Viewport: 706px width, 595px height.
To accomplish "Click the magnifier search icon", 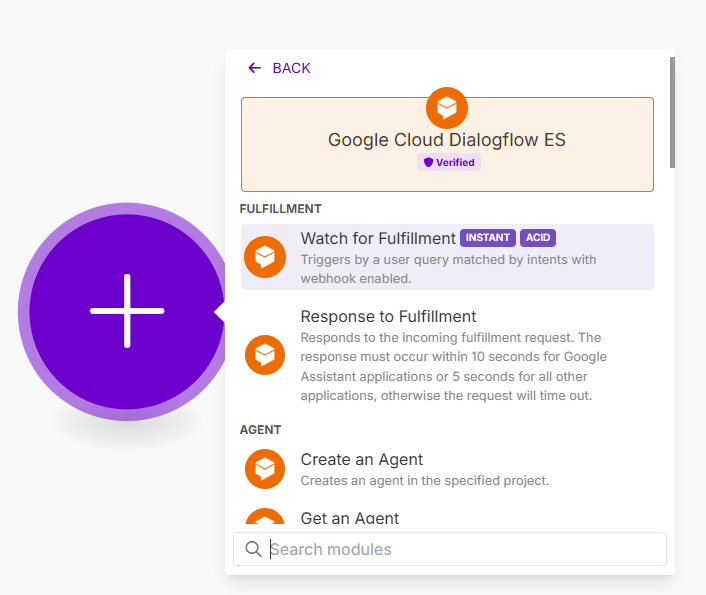I will point(253,549).
